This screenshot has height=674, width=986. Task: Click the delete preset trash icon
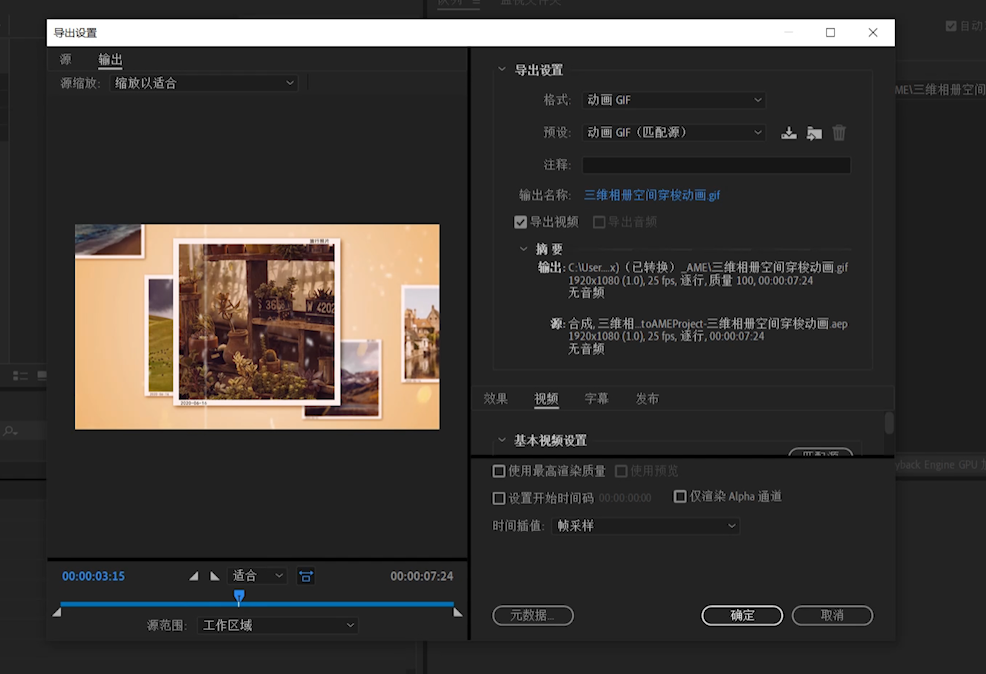coord(839,133)
